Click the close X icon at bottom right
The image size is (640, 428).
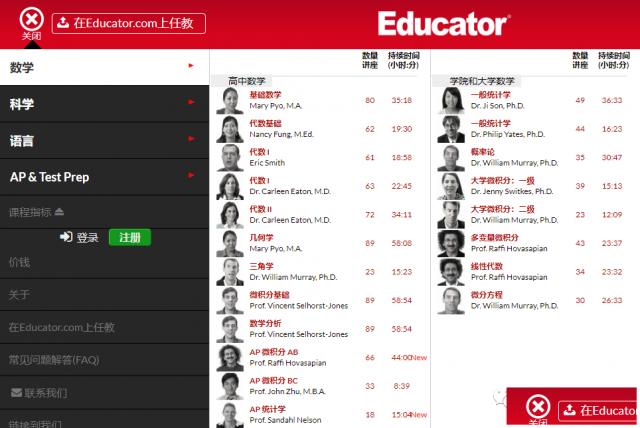pos(538,407)
